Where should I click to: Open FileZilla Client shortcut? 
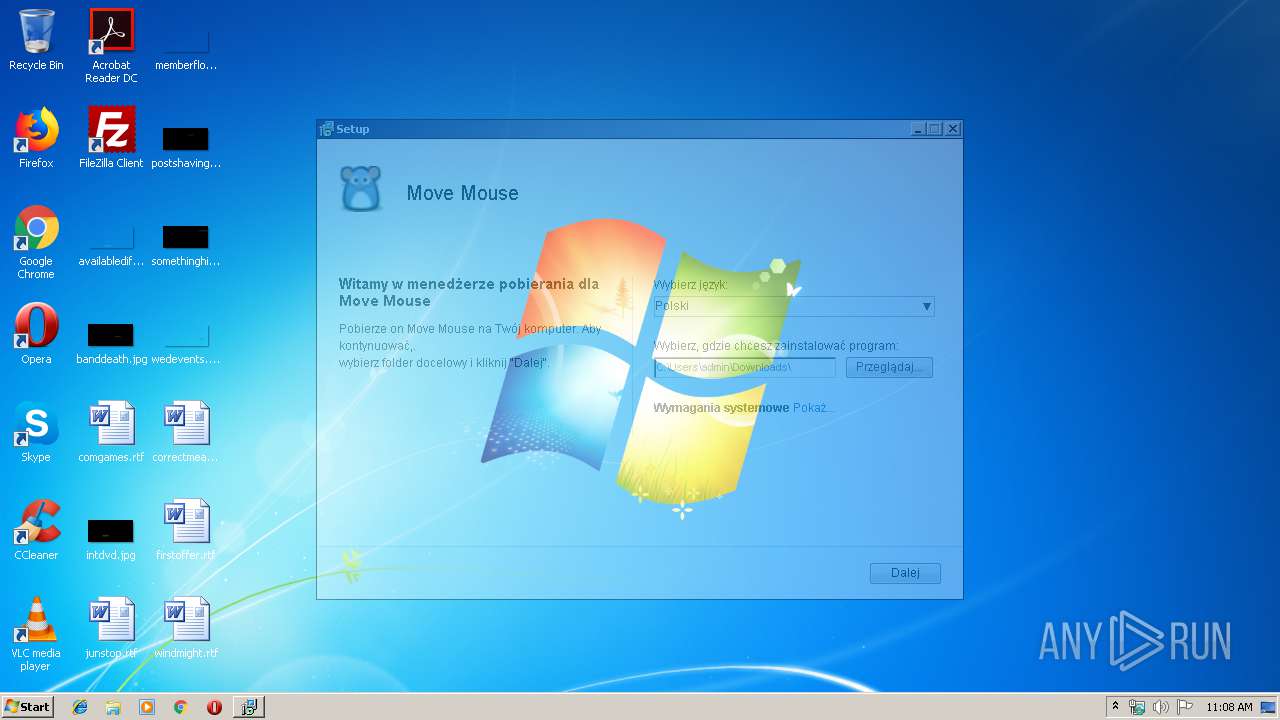click(111, 138)
